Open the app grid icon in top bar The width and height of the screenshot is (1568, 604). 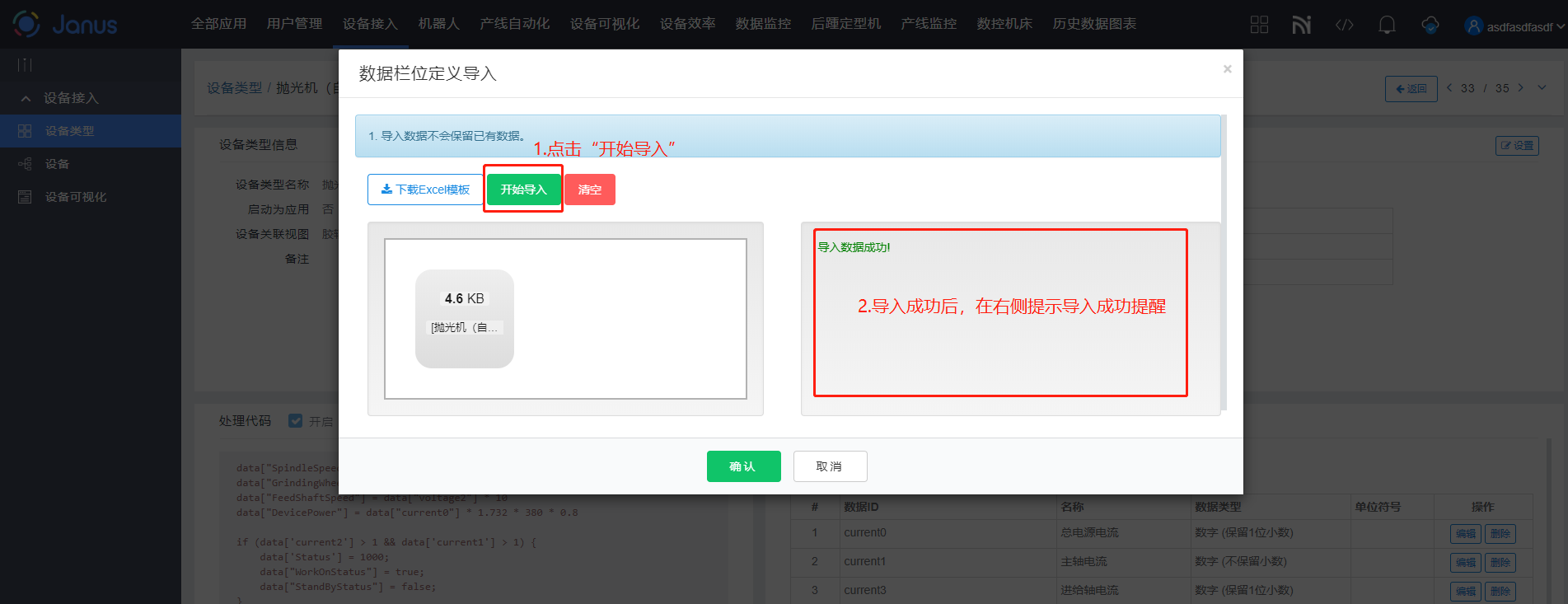(1259, 25)
